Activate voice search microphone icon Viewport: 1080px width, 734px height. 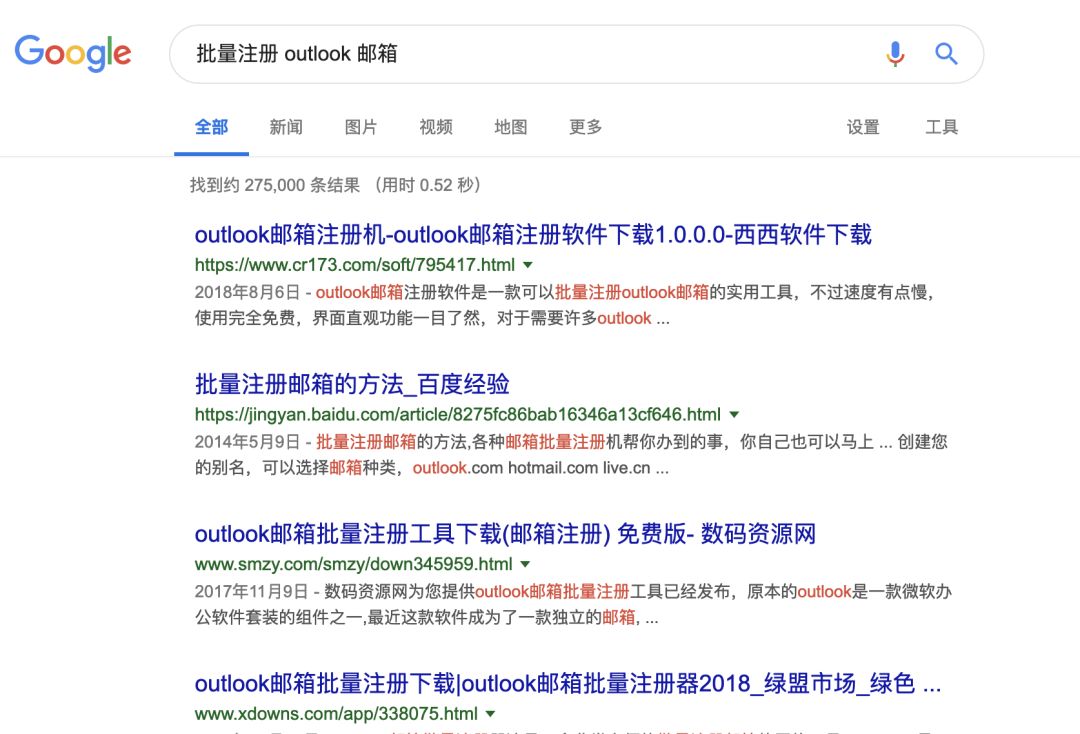pos(895,54)
